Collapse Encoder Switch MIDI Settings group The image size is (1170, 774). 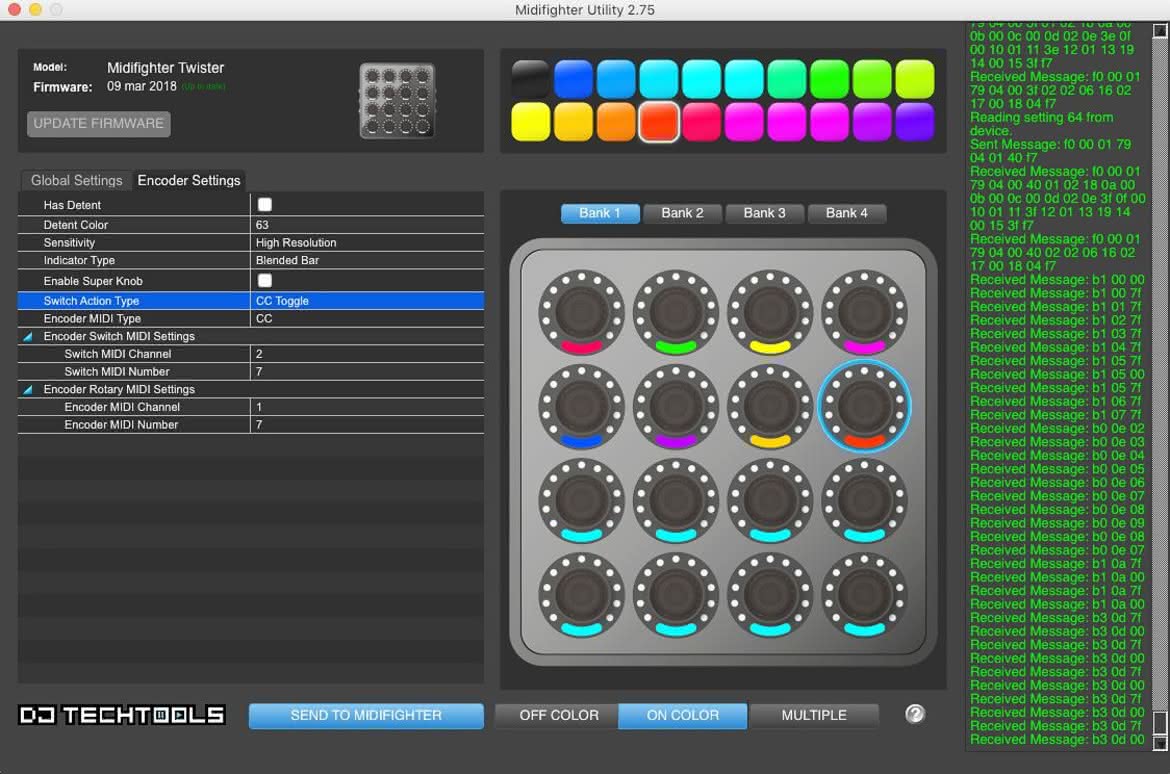(x=28, y=337)
